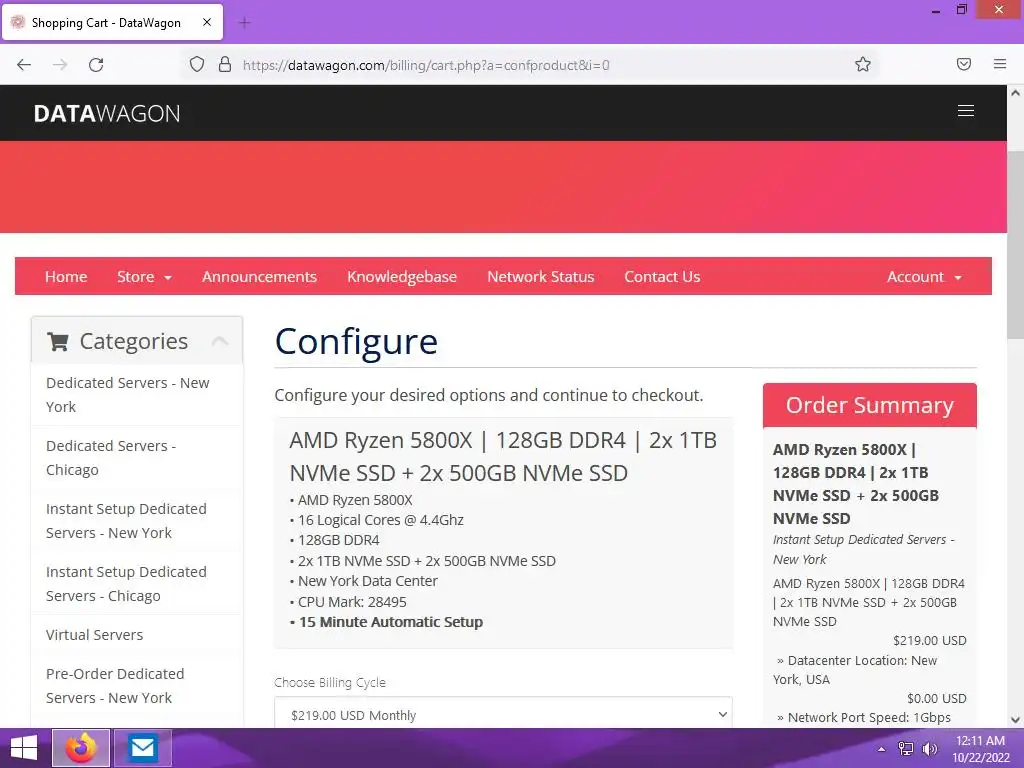
Task: Open Instant Setup Dedicated Servers - New York
Action: click(x=136, y=520)
